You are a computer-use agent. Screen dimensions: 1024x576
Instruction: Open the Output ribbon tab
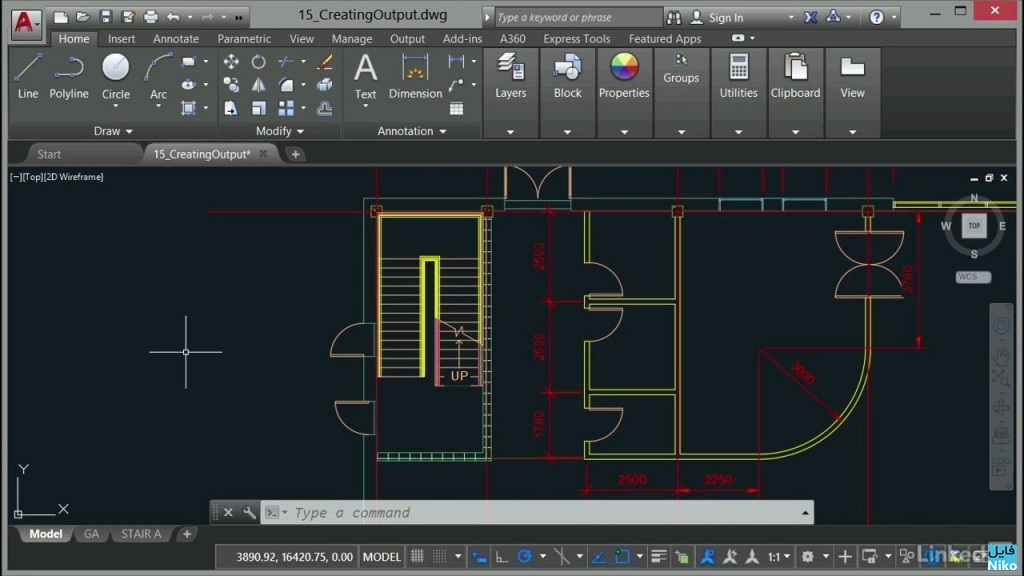click(x=408, y=39)
